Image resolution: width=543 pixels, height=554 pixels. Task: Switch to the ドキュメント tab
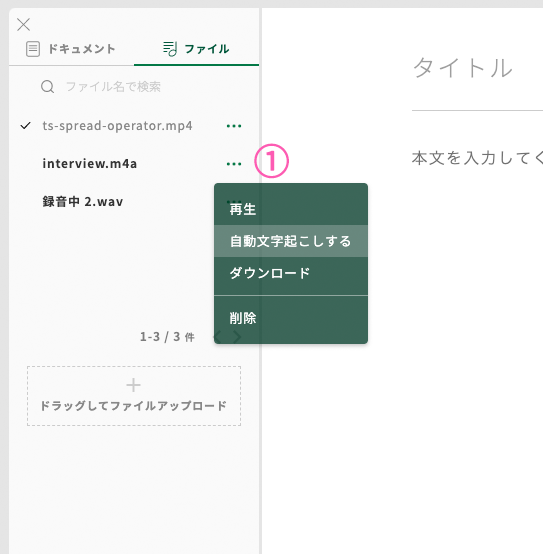pyautogui.click(x=71, y=49)
